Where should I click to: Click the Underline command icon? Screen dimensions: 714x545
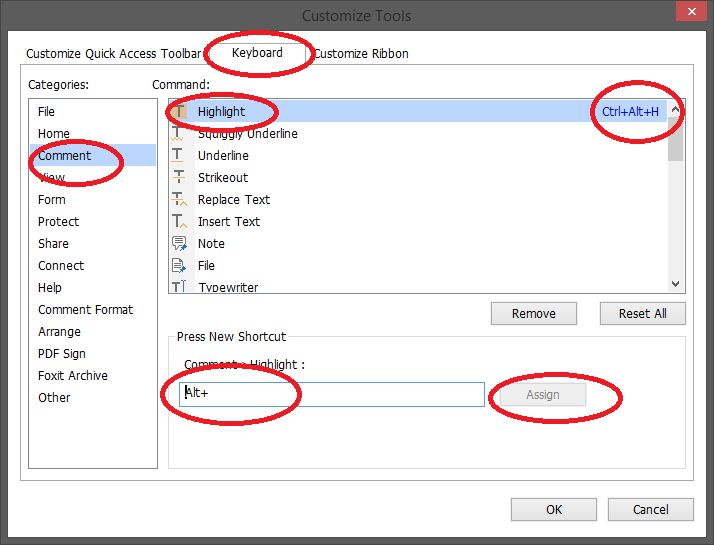tap(178, 155)
